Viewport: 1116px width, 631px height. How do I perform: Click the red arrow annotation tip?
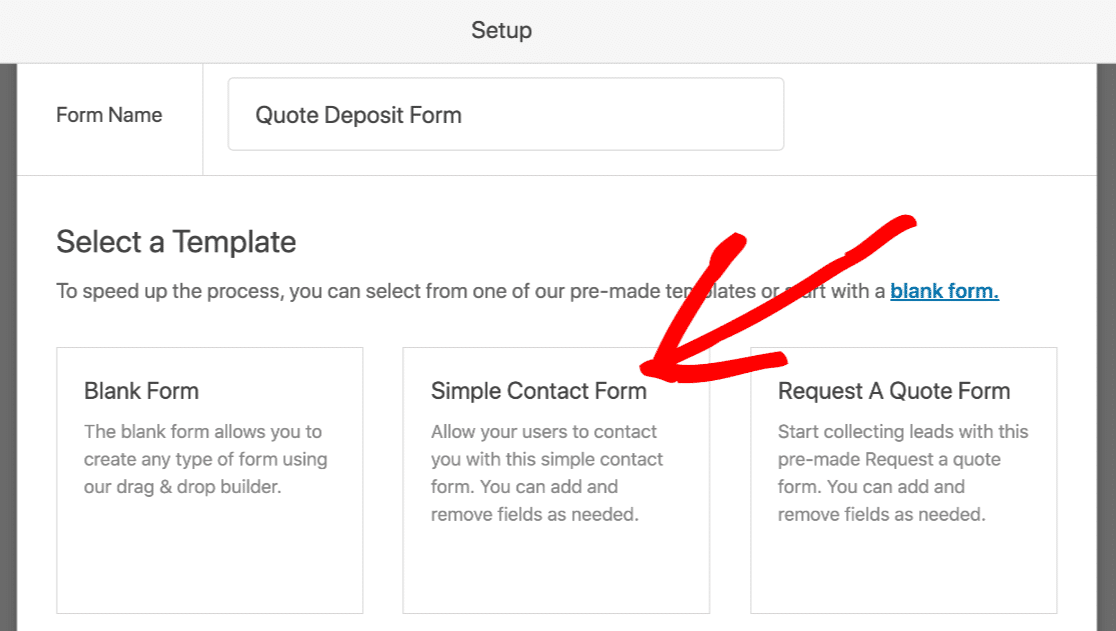(x=646, y=368)
